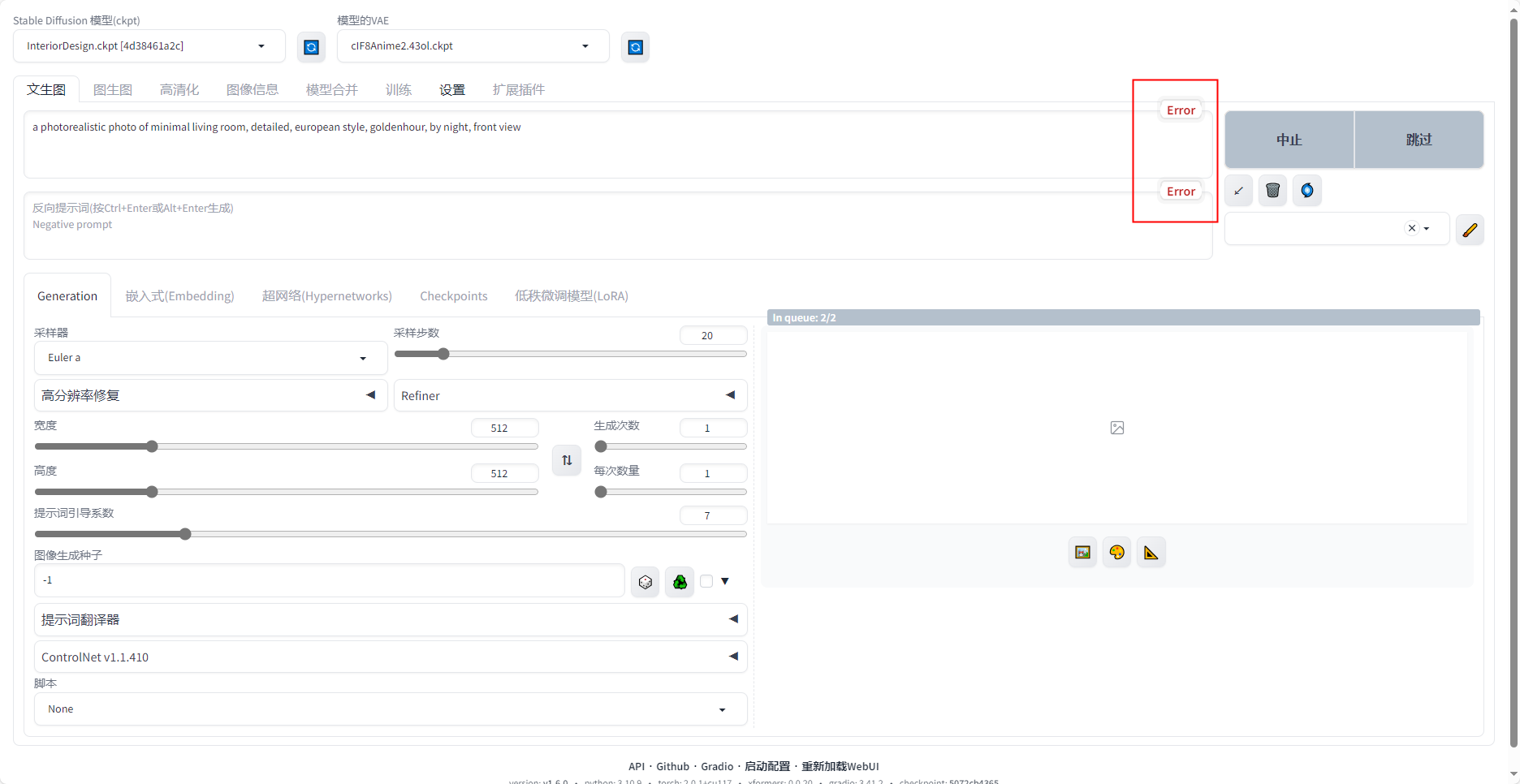Adjust the 高度 height slider
The image size is (1520, 784).
point(287,492)
